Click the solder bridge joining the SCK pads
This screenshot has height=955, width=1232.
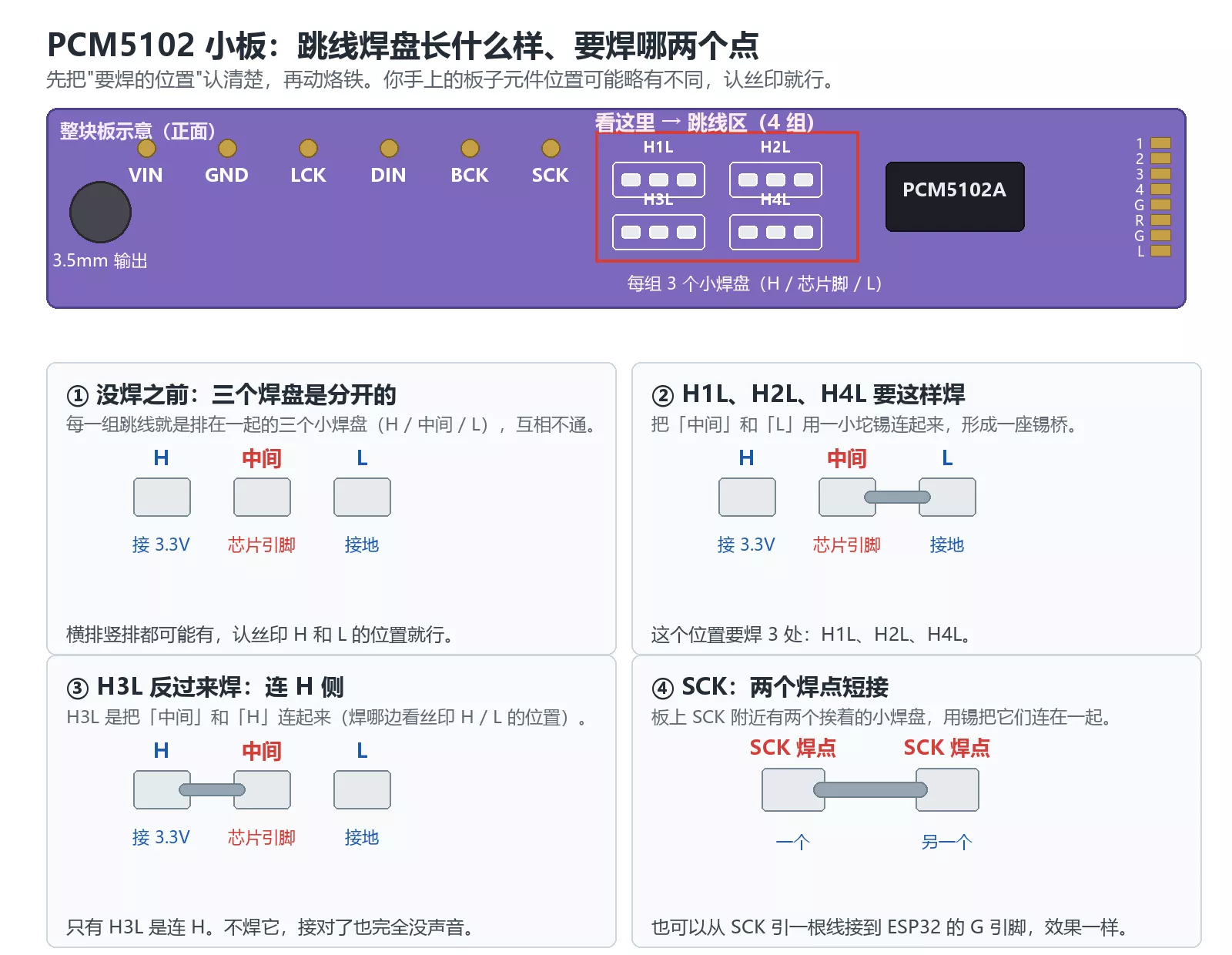[870, 789]
